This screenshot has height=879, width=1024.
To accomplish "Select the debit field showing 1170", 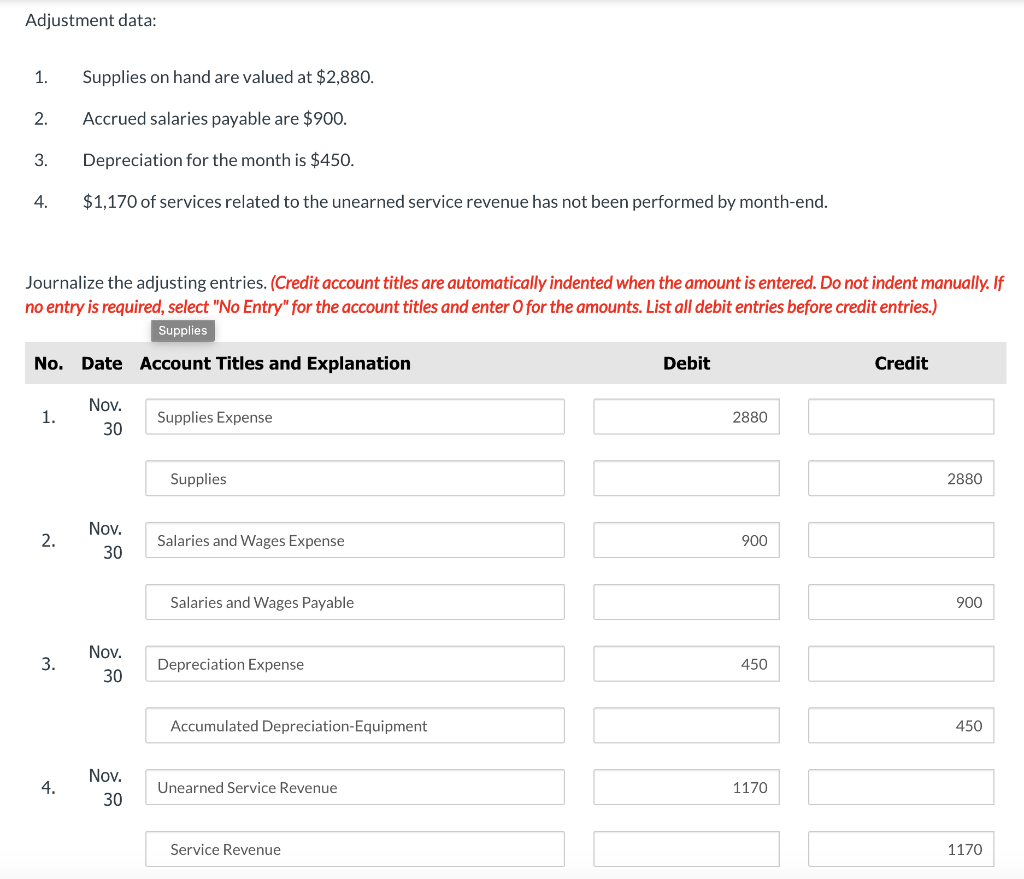I will coord(686,787).
